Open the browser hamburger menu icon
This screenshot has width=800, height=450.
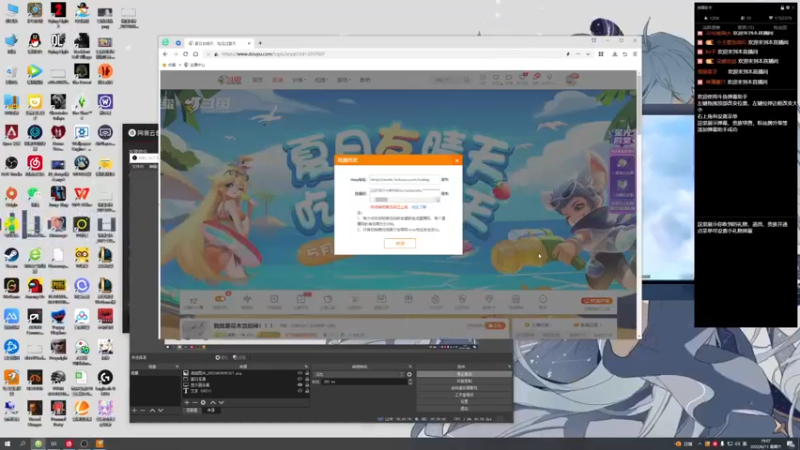pos(635,54)
